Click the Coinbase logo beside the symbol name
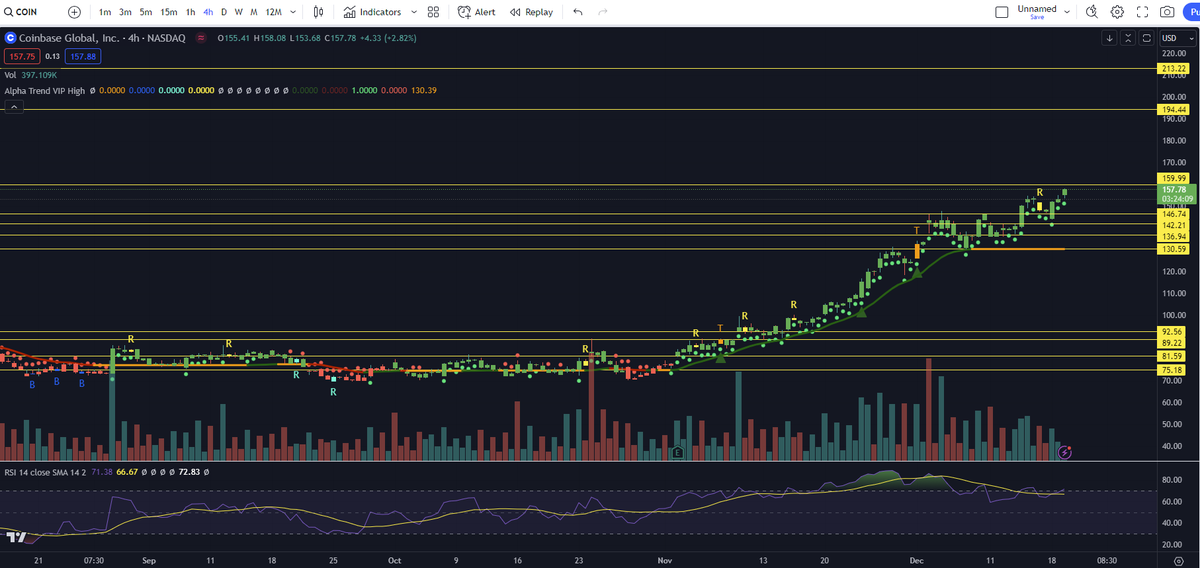The height and width of the screenshot is (568, 1200). pos(10,38)
